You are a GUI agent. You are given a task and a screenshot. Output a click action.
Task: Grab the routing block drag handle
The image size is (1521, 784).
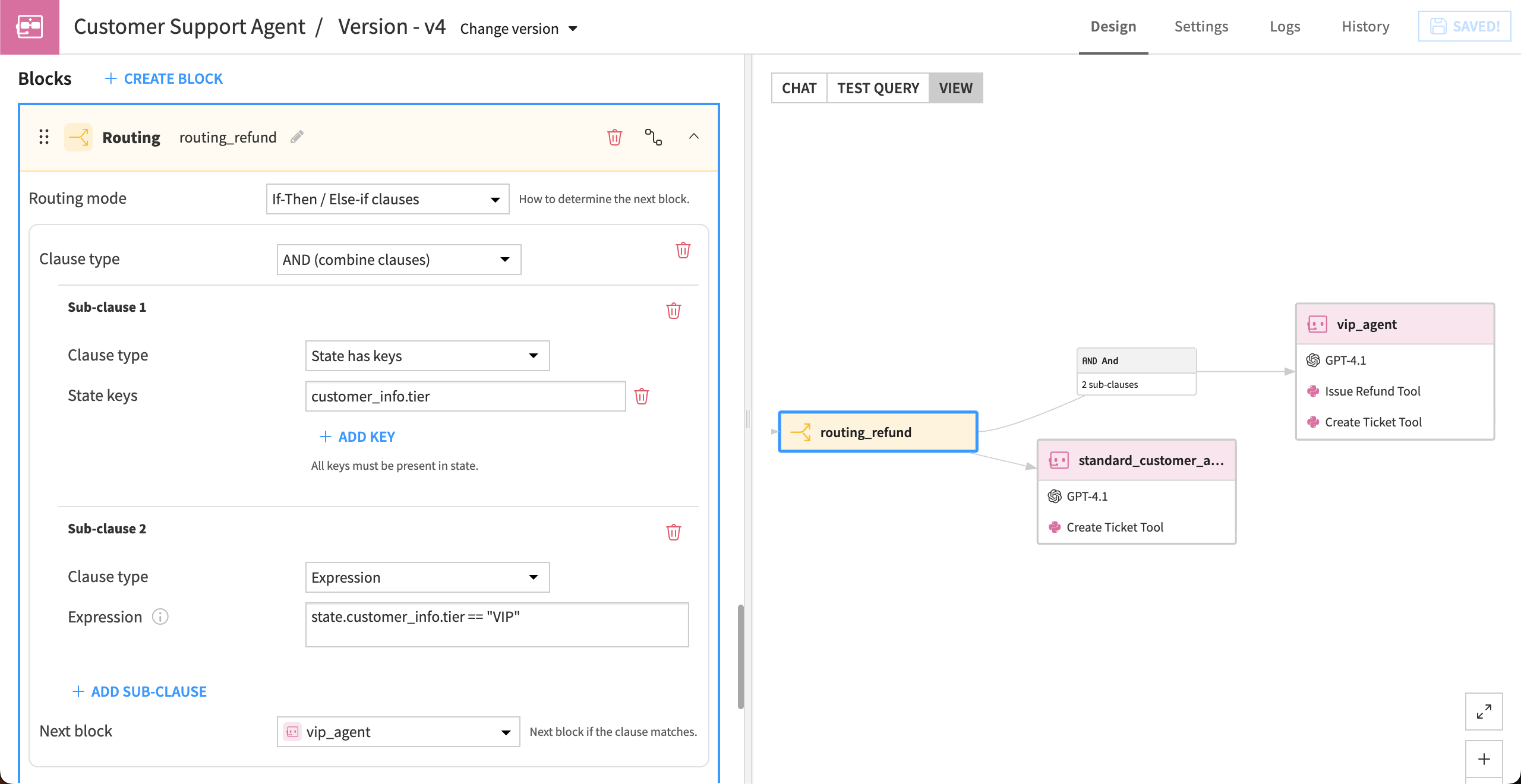(x=43, y=137)
